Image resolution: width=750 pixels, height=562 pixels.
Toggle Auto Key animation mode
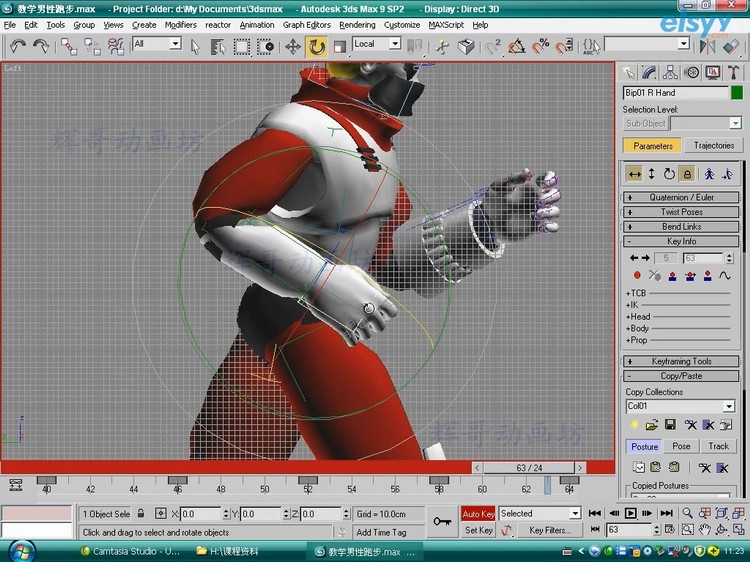(x=478, y=514)
